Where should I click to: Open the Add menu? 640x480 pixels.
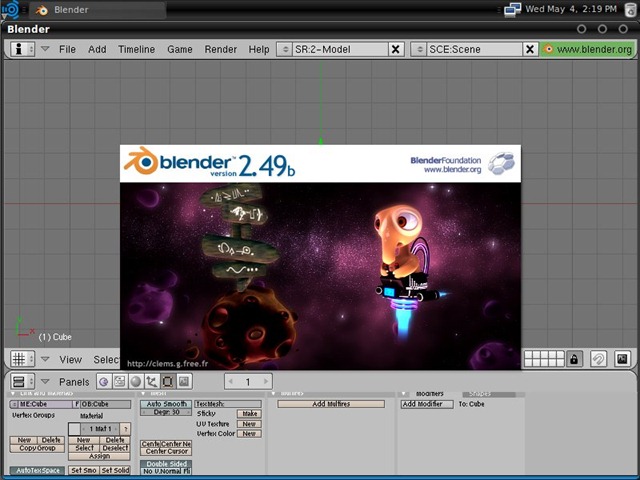[x=97, y=49]
